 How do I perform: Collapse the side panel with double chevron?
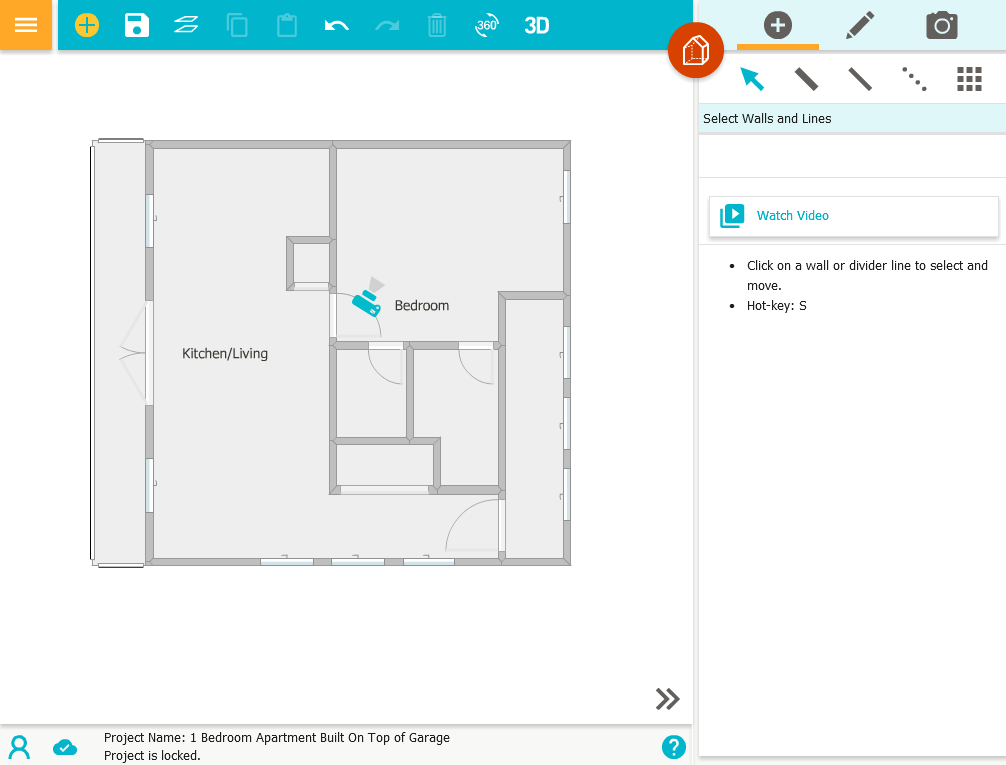pyautogui.click(x=667, y=699)
